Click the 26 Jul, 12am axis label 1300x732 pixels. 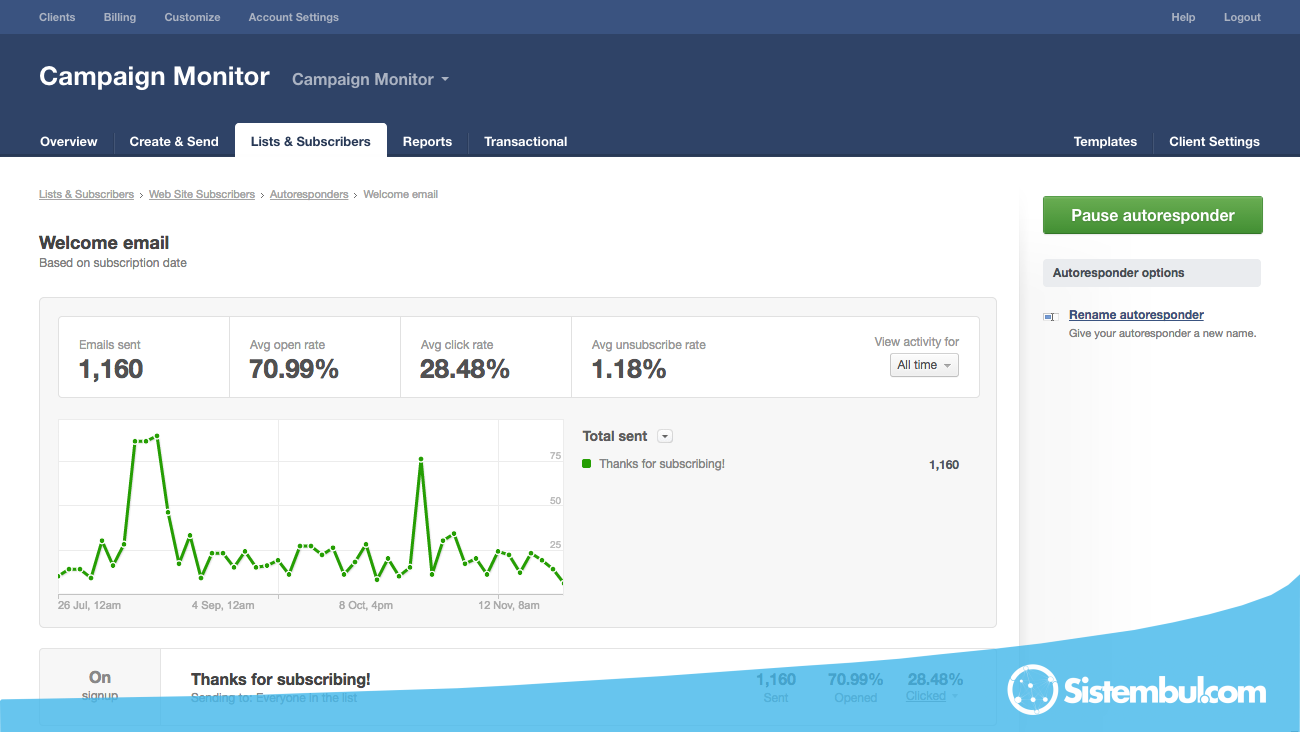coord(89,605)
